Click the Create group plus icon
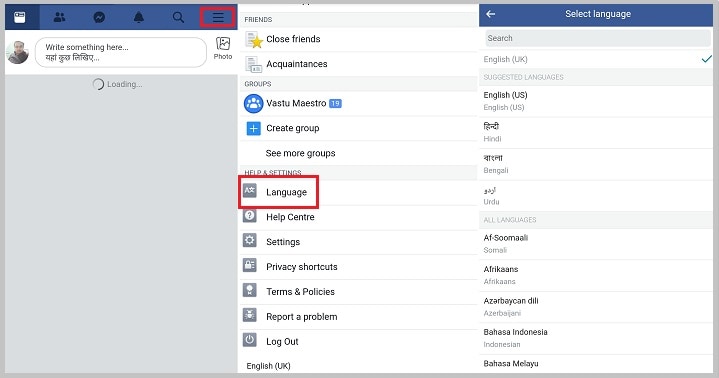719x378 pixels. (253, 128)
